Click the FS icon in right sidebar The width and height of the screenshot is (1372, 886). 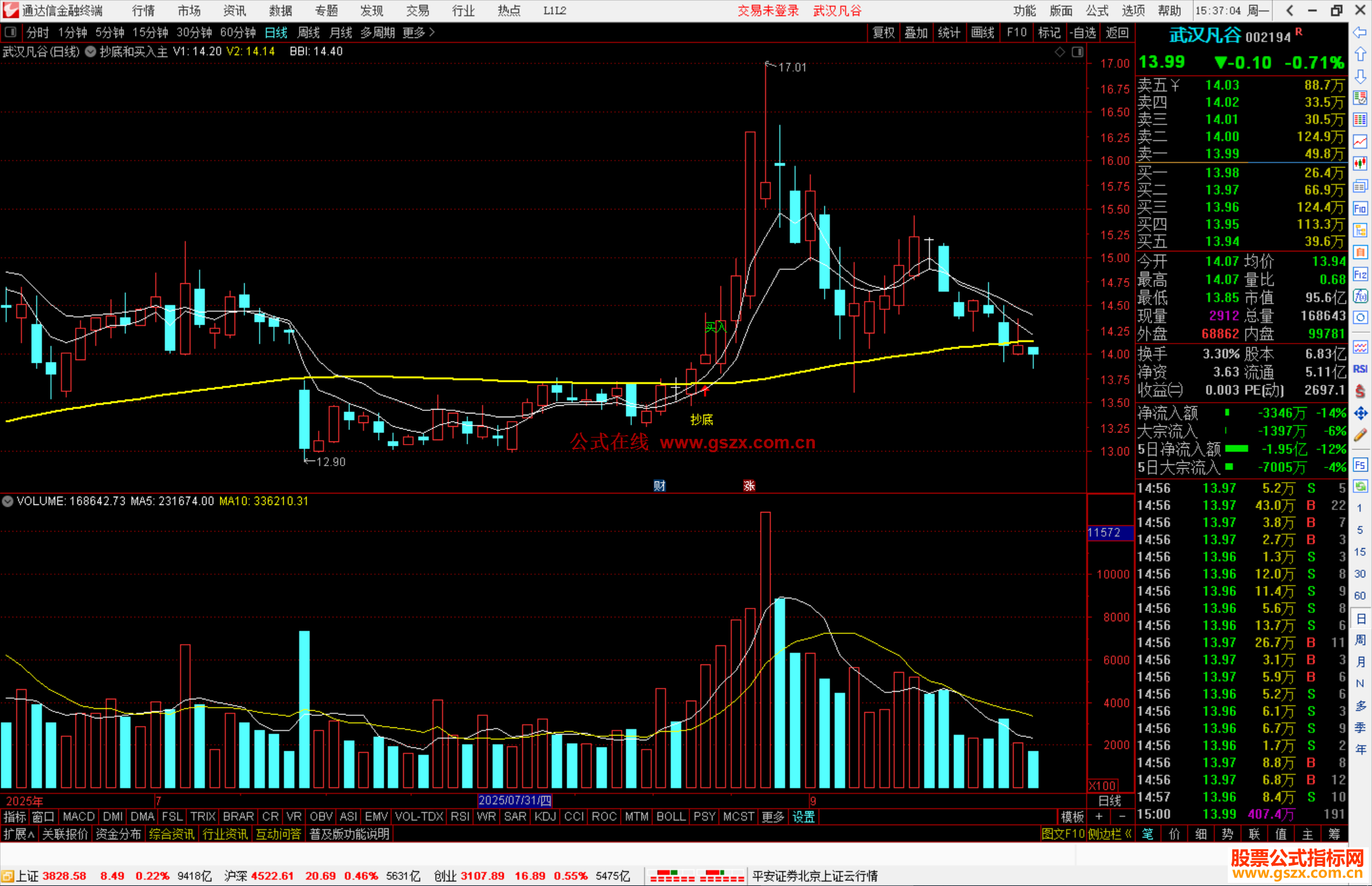coord(1360,465)
